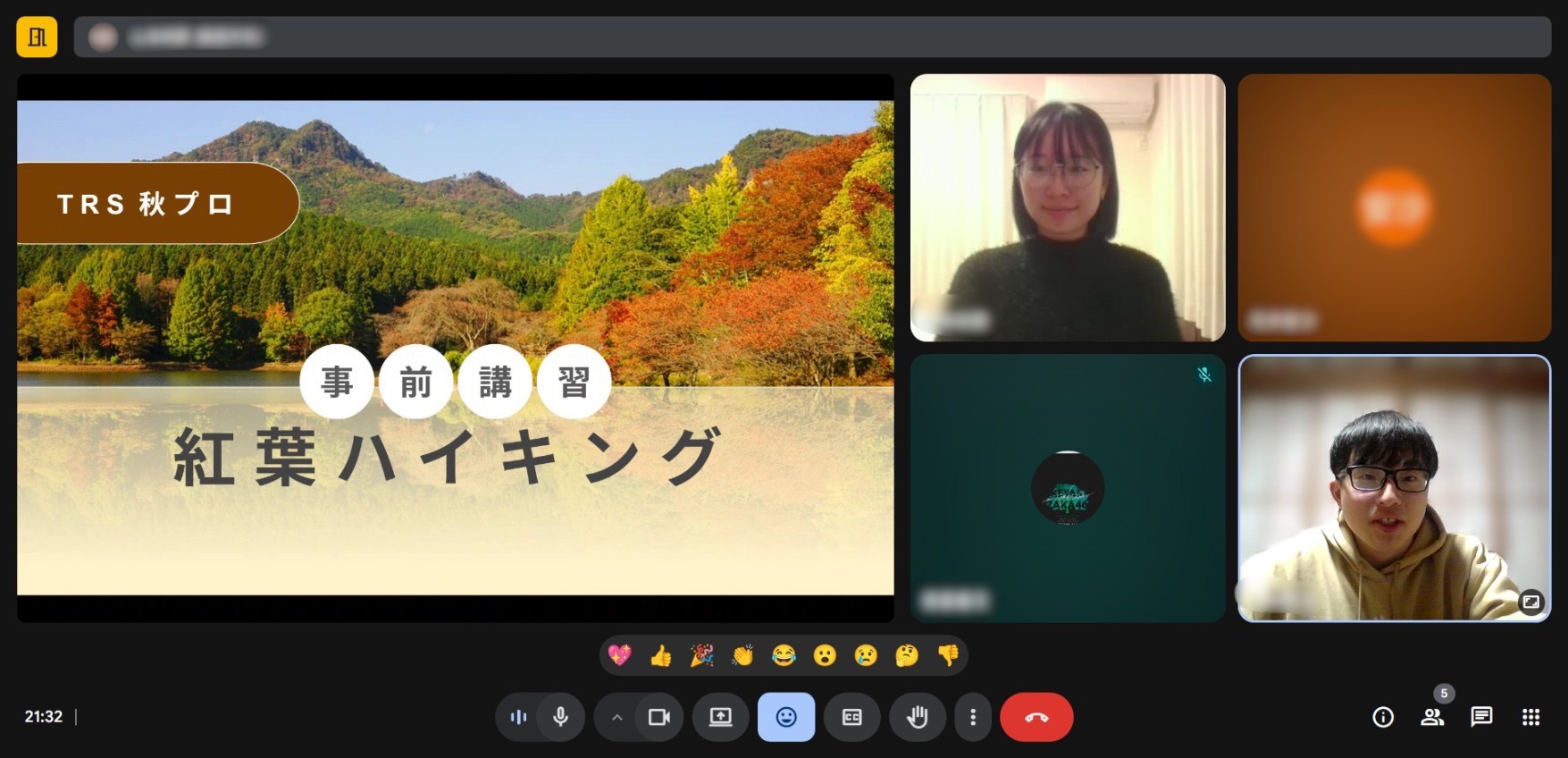1568x758 pixels.
Task: Open the more options three-dot menu
Action: [x=973, y=717]
